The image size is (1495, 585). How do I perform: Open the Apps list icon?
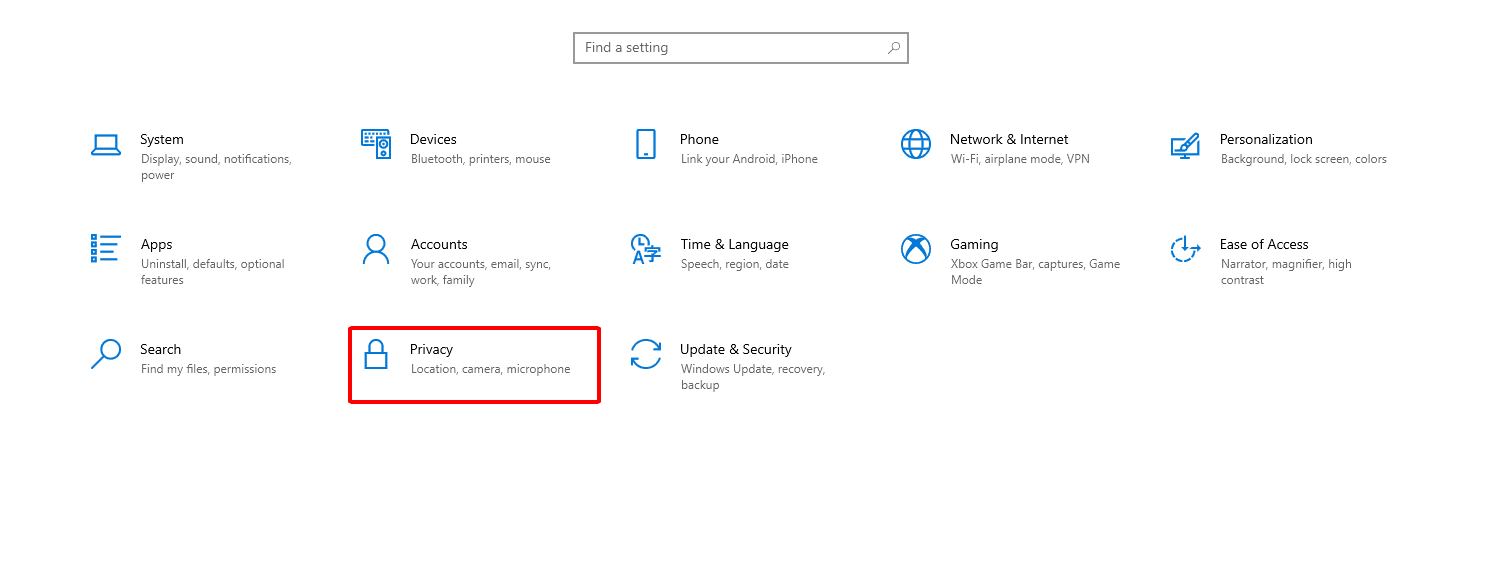tap(106, 248)
